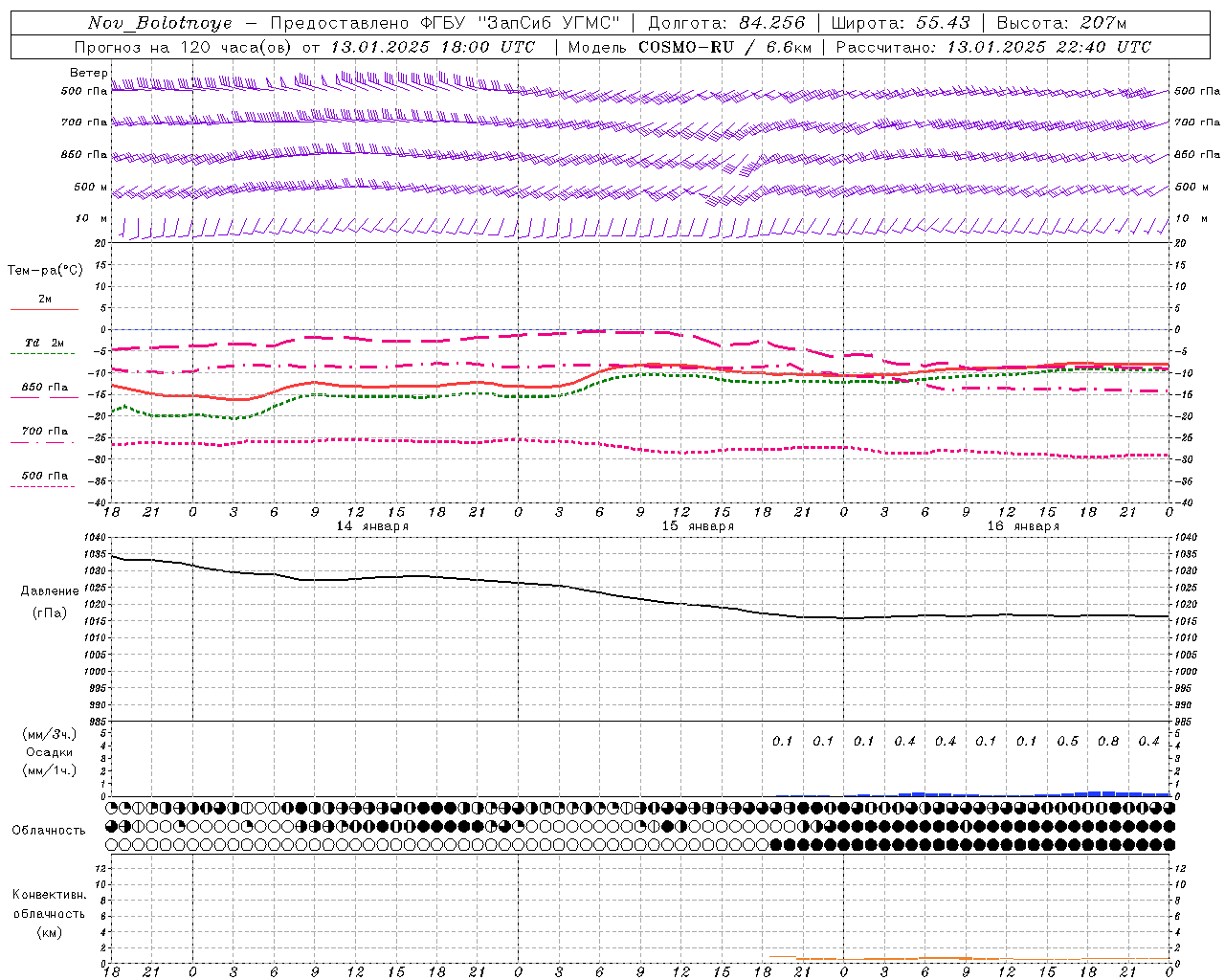Click the 'Осадки' precipitation label
This screenshot has width=1225, height=980.
[50, 752]
